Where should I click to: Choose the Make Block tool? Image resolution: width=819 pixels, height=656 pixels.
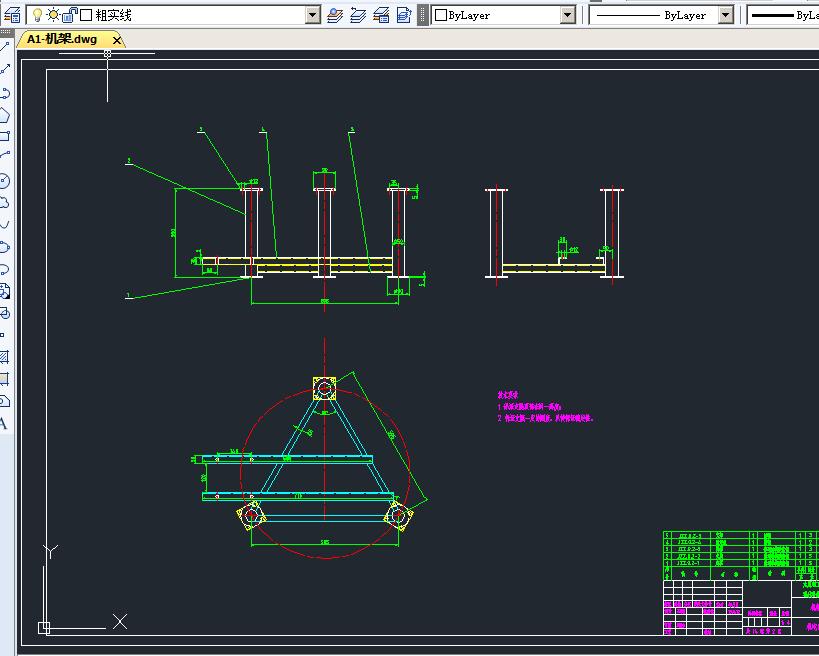(4, 313)
